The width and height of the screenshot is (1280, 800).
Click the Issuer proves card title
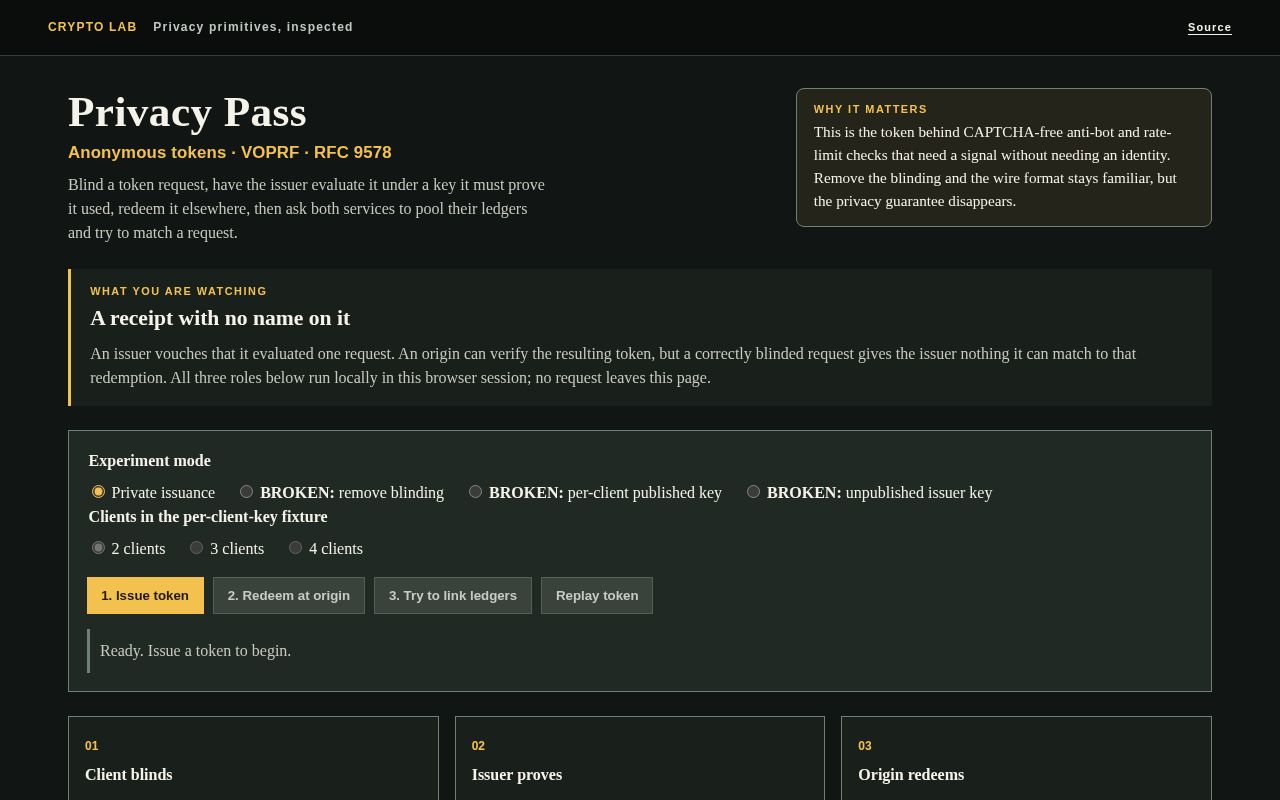coord(517,775)
